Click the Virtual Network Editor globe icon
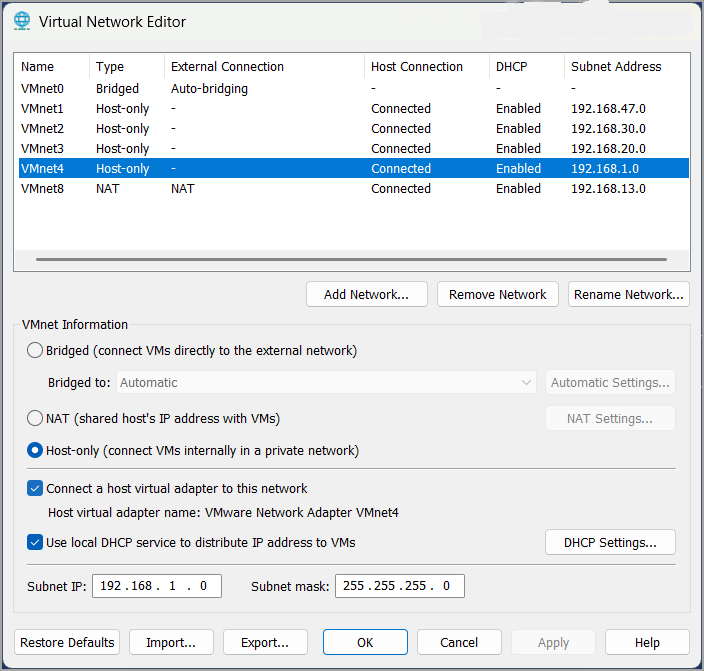This screenshot has width=704, height=671. [22, 21]
